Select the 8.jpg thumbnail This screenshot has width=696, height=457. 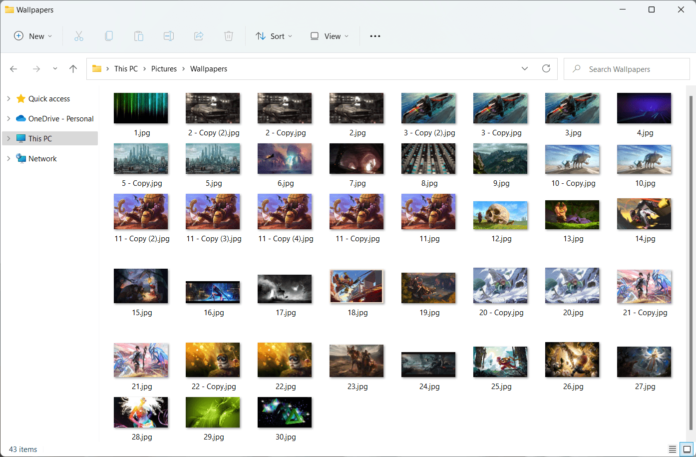(428, 158)
